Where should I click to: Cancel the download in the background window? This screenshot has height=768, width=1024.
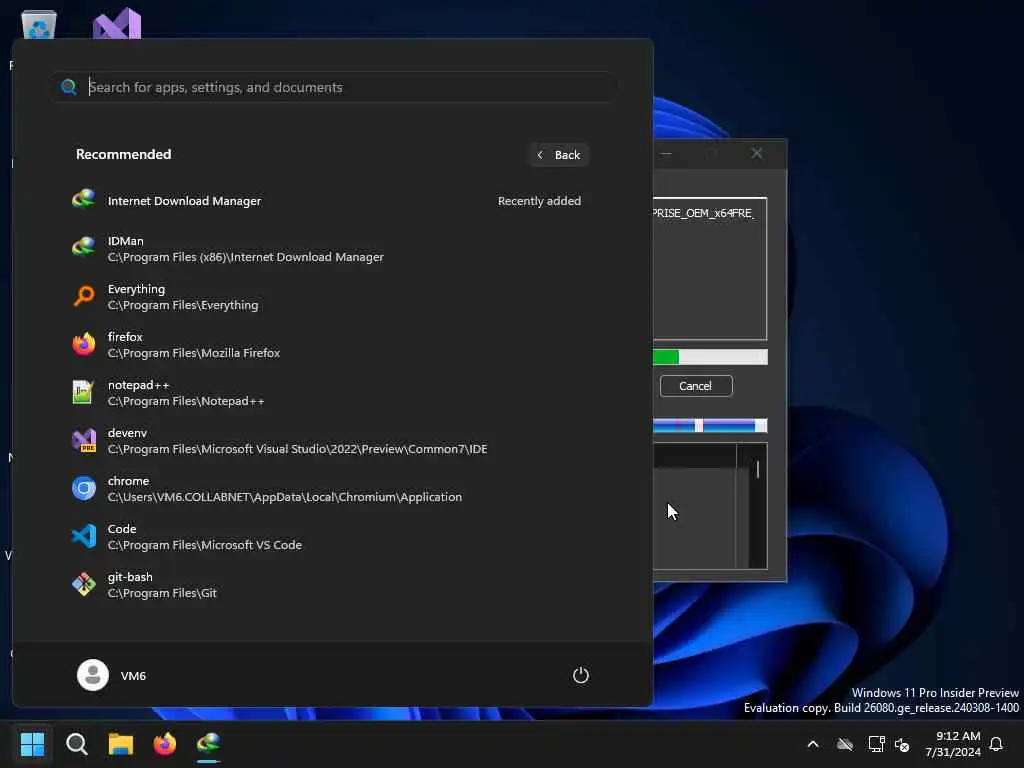click(x=696, y=386)
